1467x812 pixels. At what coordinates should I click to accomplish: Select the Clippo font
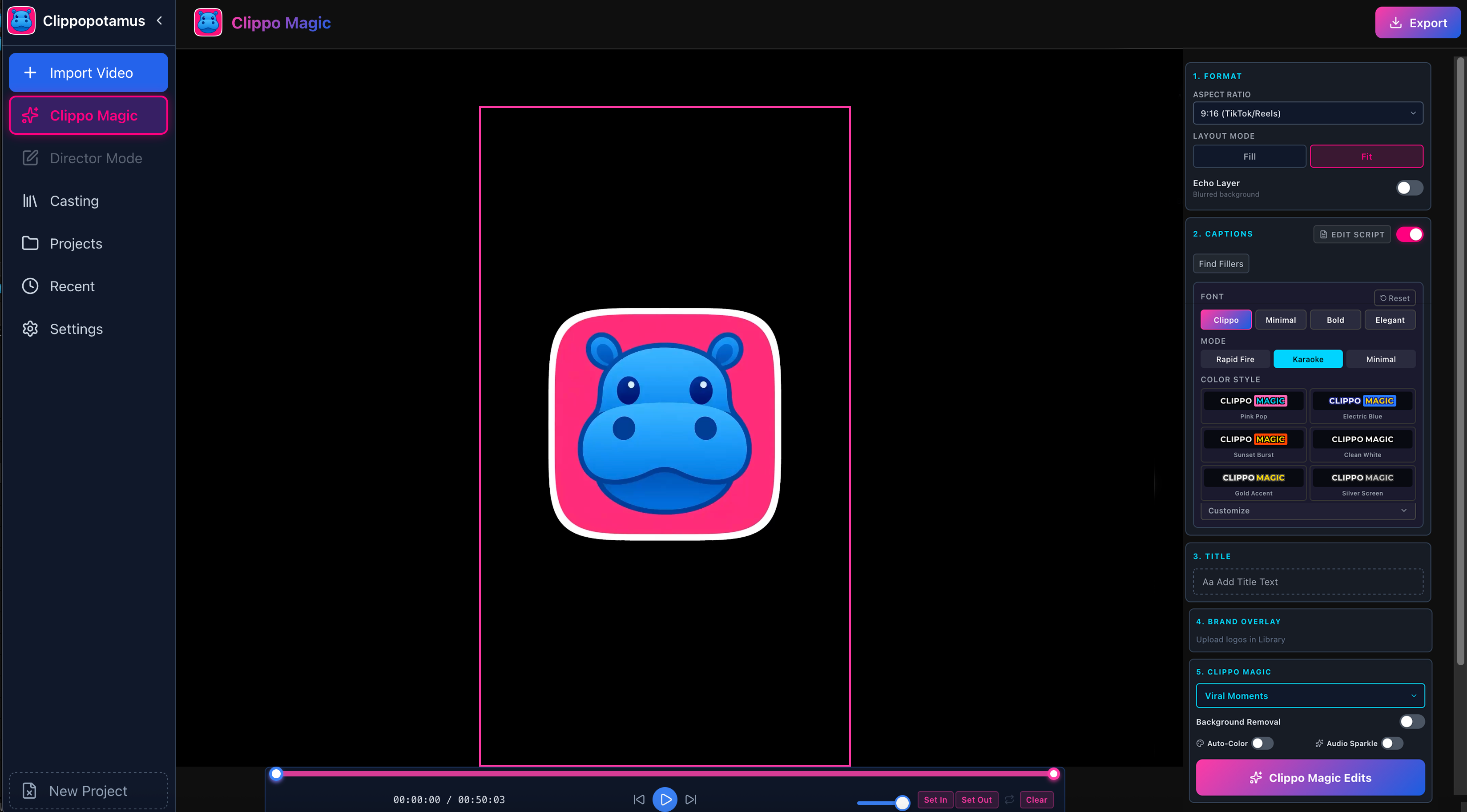[x=1226, y=319]
